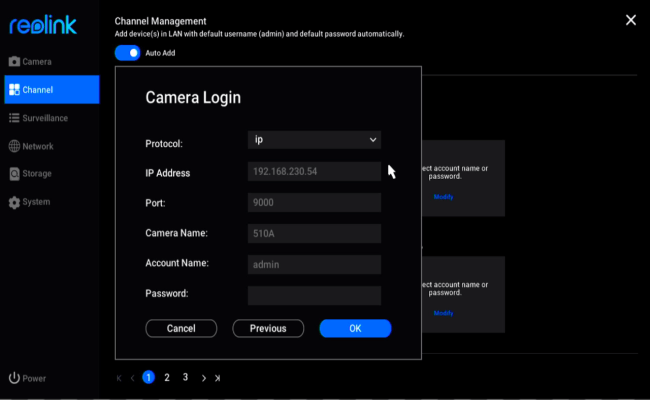Click the Power button icon
This screenshot has width=650, height=400.
click(x=15, y=379)
